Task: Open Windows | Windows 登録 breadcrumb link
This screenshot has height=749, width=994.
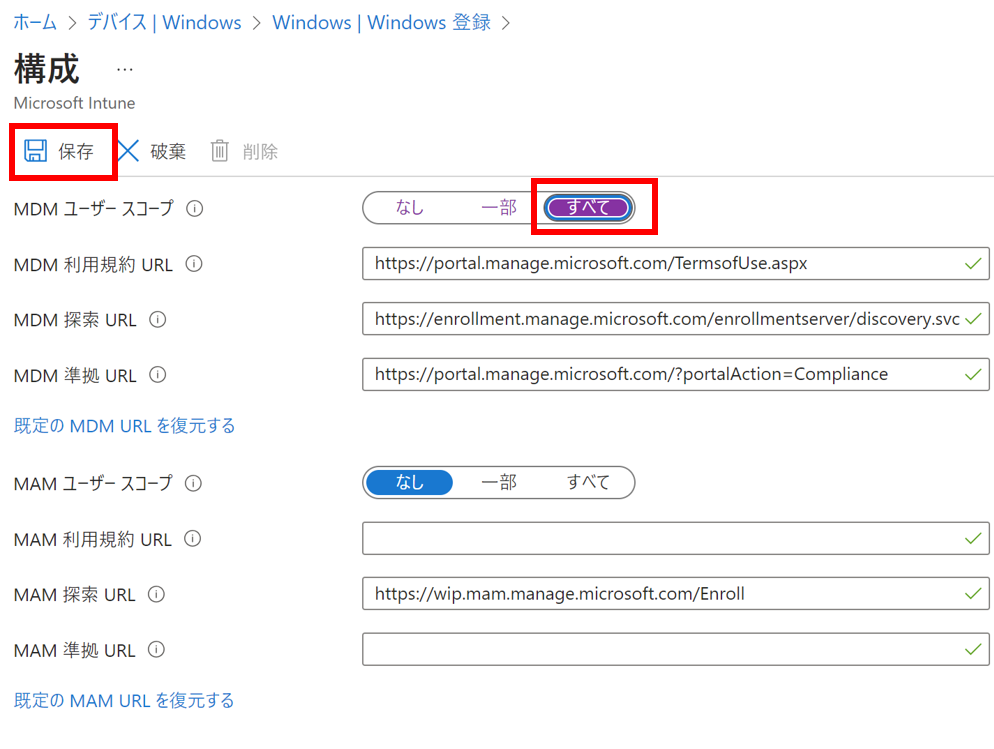Action: coord(381,22)
